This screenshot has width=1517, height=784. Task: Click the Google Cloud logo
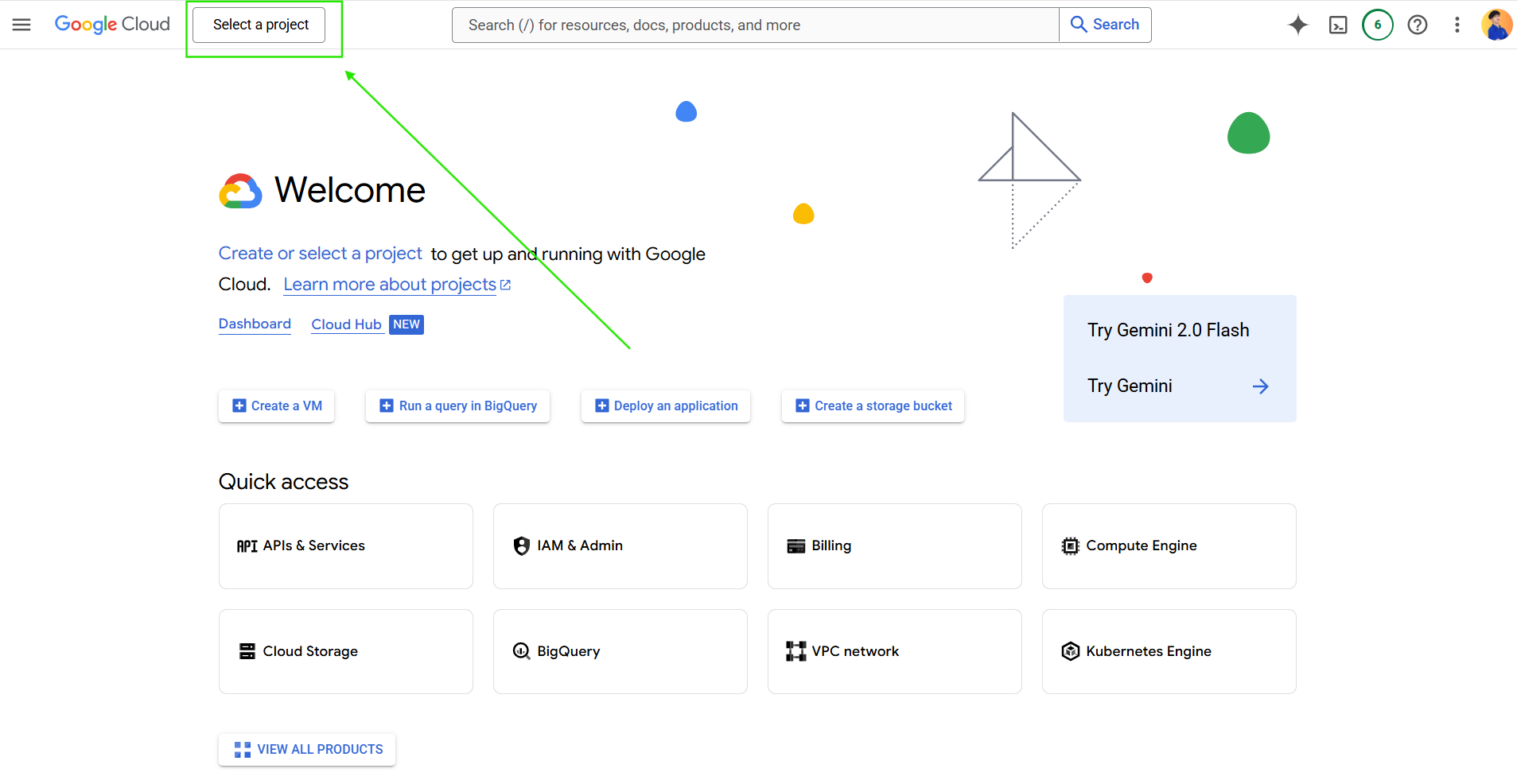(x=112, y=25)
